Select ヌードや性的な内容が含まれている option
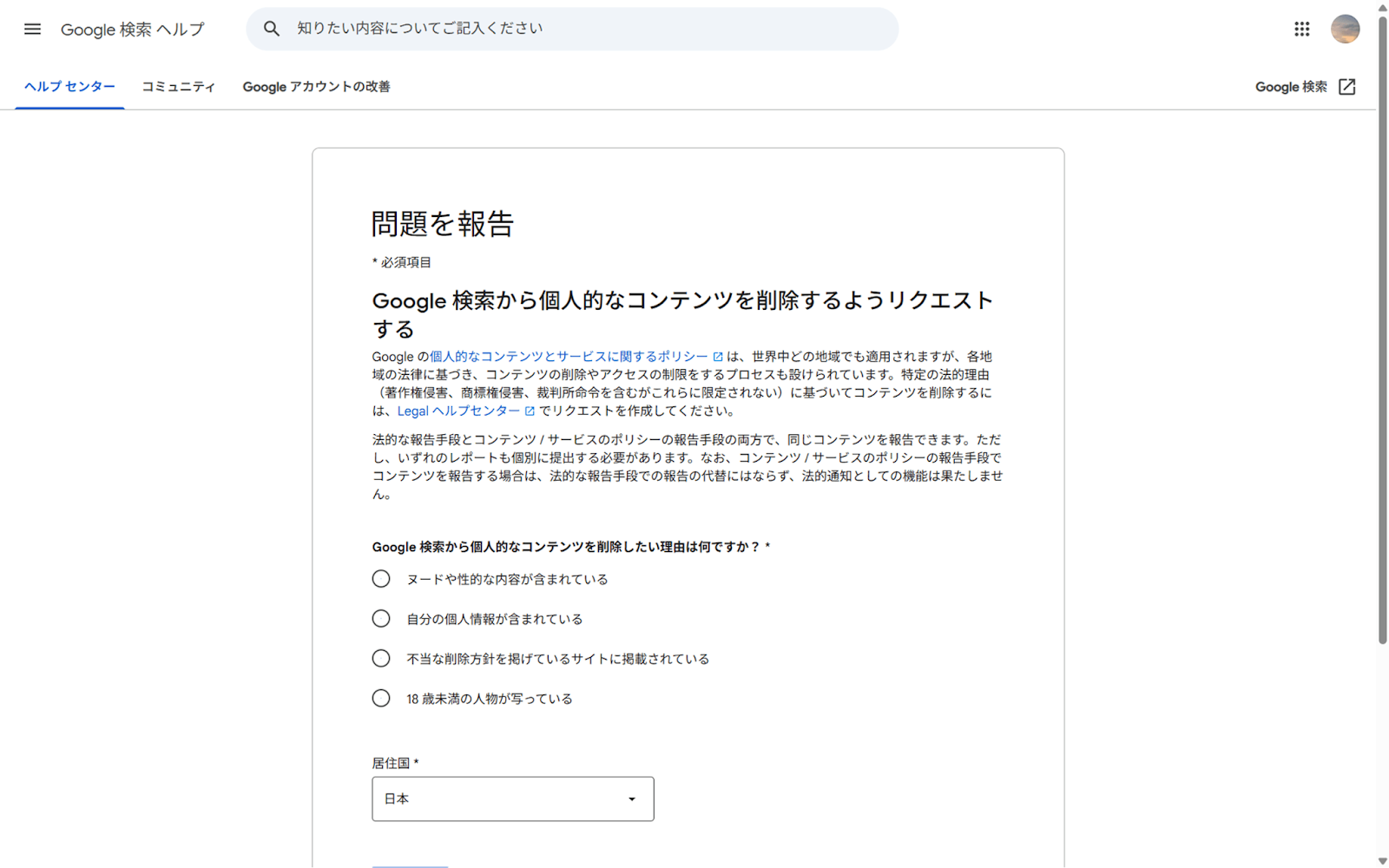This screenshot has width=1389, height=868. pyautogui.click(x=380, y=578)
